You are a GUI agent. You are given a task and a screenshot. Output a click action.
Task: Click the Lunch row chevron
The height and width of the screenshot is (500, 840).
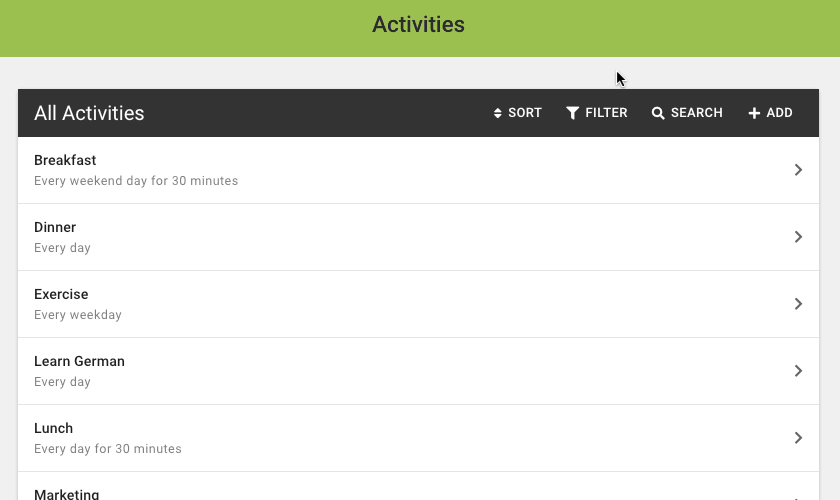pyautogui.click(x=798, y=438)
